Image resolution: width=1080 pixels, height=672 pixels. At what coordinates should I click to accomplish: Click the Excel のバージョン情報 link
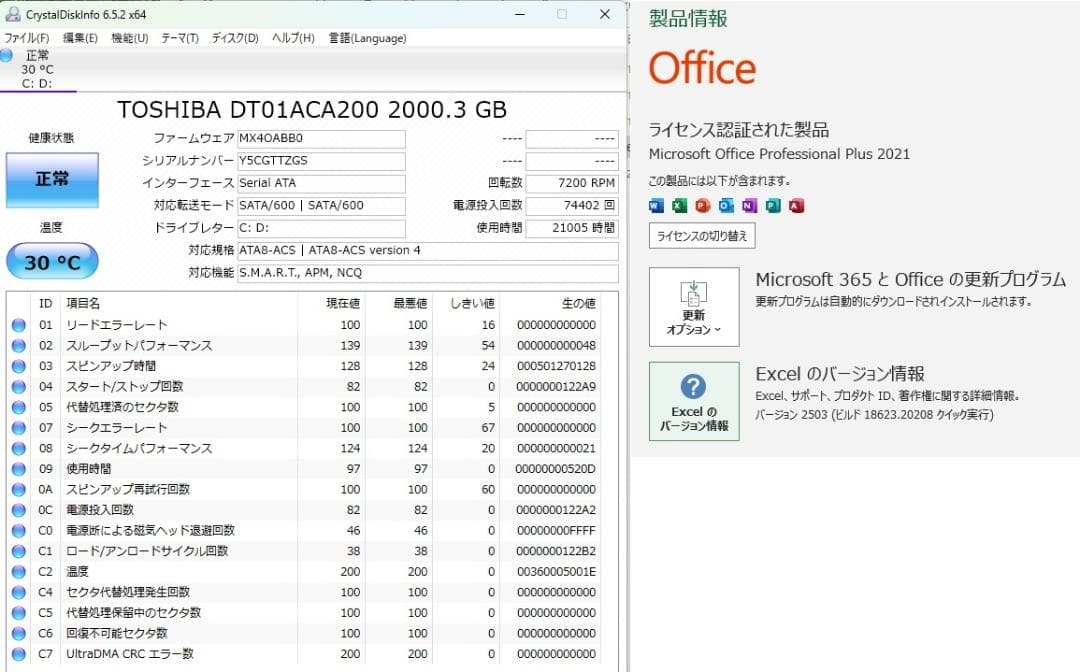[x=843, y=372]
